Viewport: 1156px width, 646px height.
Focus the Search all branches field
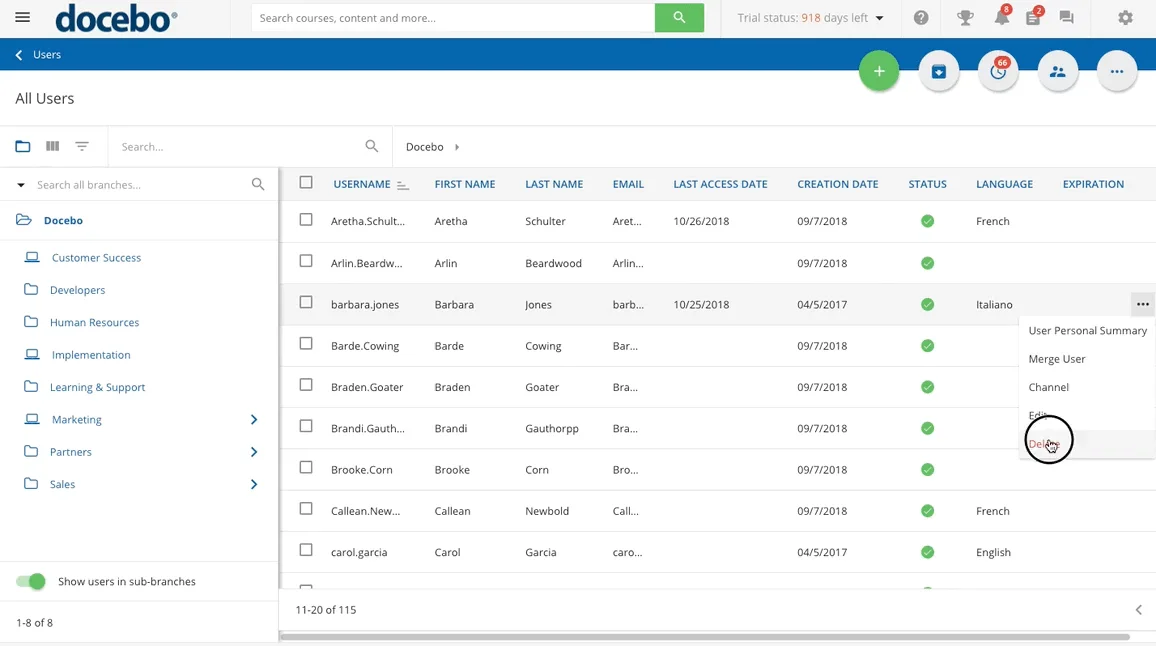coord(140,185)
